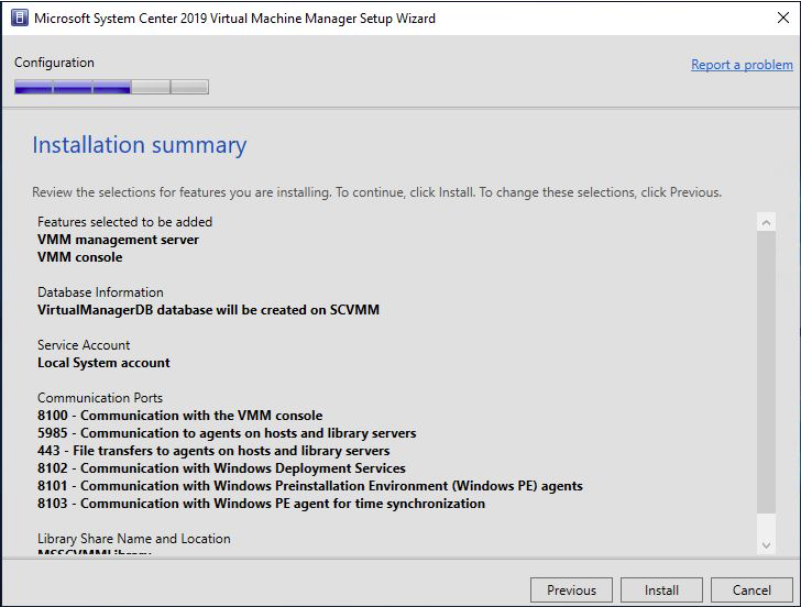This screenshot has height=608, width=801.
Task: Select the VMM management server line
Action: pos(118,240)
